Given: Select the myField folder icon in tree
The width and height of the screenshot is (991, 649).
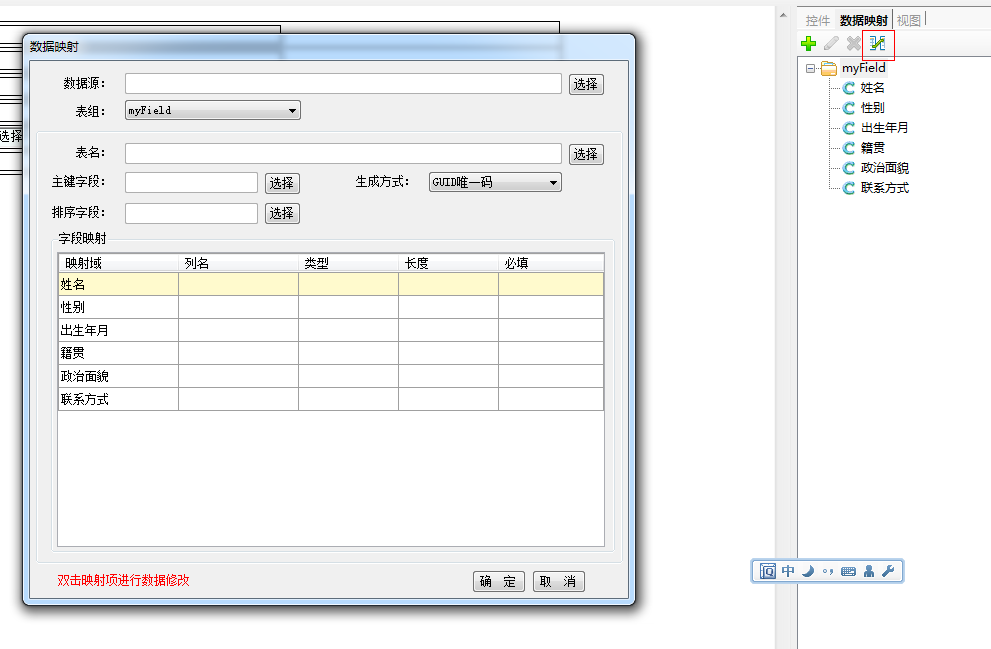Looking at the screenshot, I should 829,68.
